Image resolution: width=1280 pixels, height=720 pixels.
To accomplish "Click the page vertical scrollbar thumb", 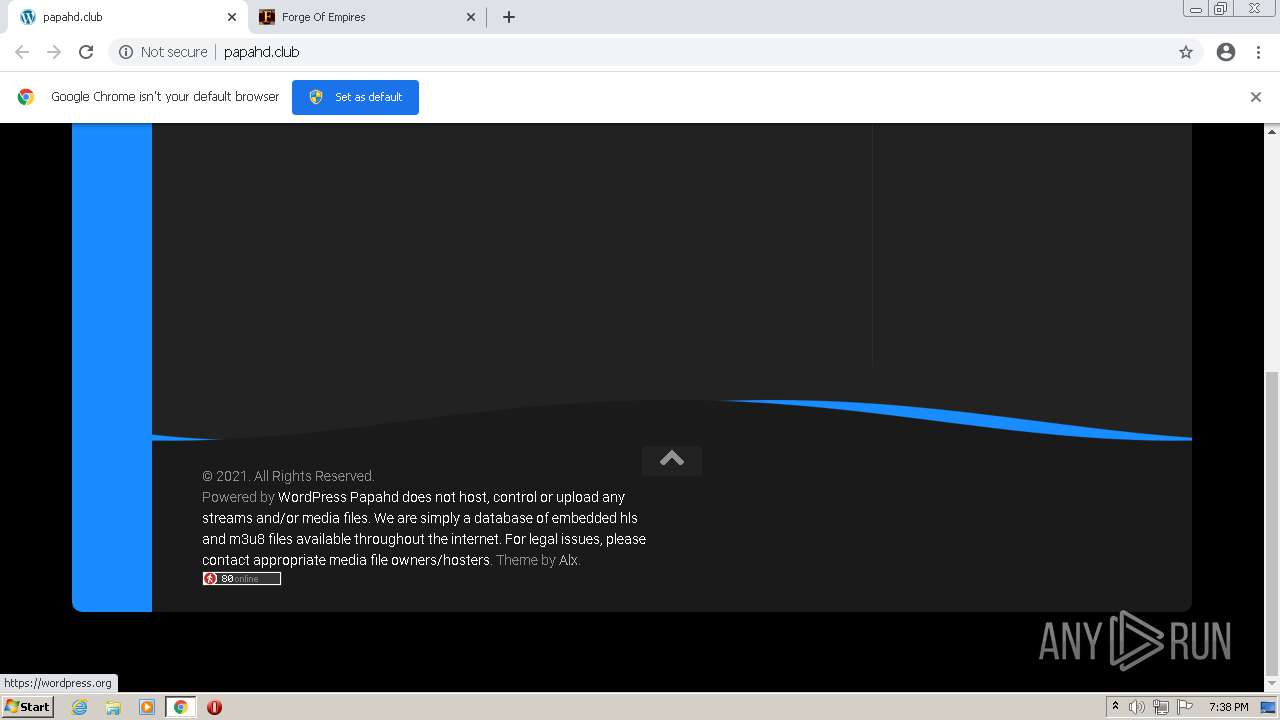I will click(x=1272, y=523).
